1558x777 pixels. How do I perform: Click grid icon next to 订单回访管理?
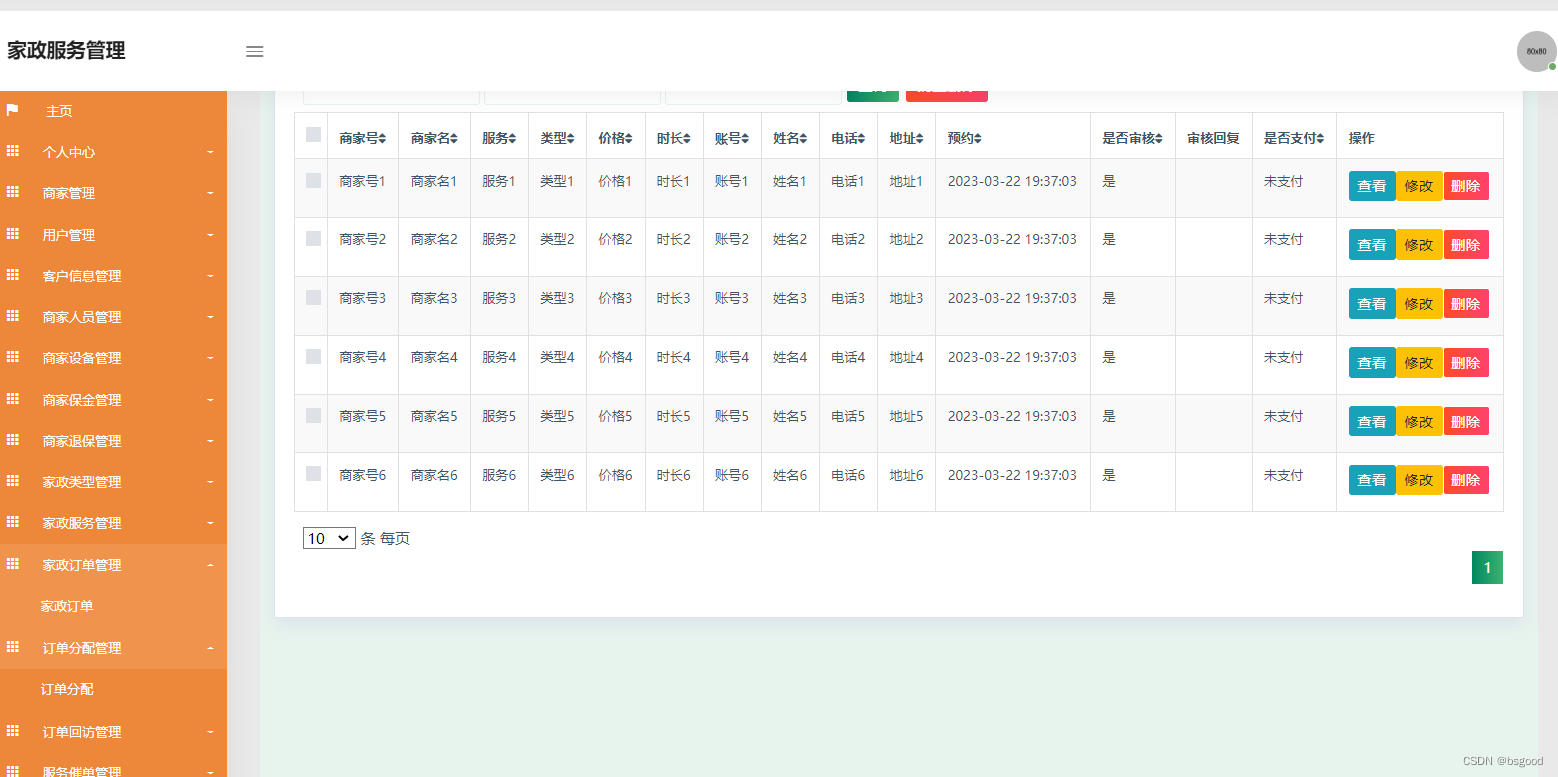click(x=13, y=731)
